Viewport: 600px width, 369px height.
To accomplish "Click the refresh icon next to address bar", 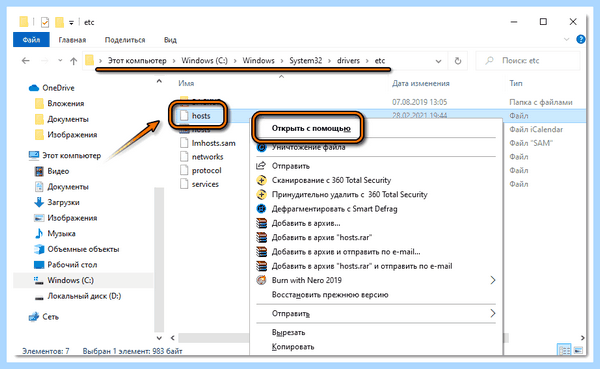I will click(x=458, y=61).
